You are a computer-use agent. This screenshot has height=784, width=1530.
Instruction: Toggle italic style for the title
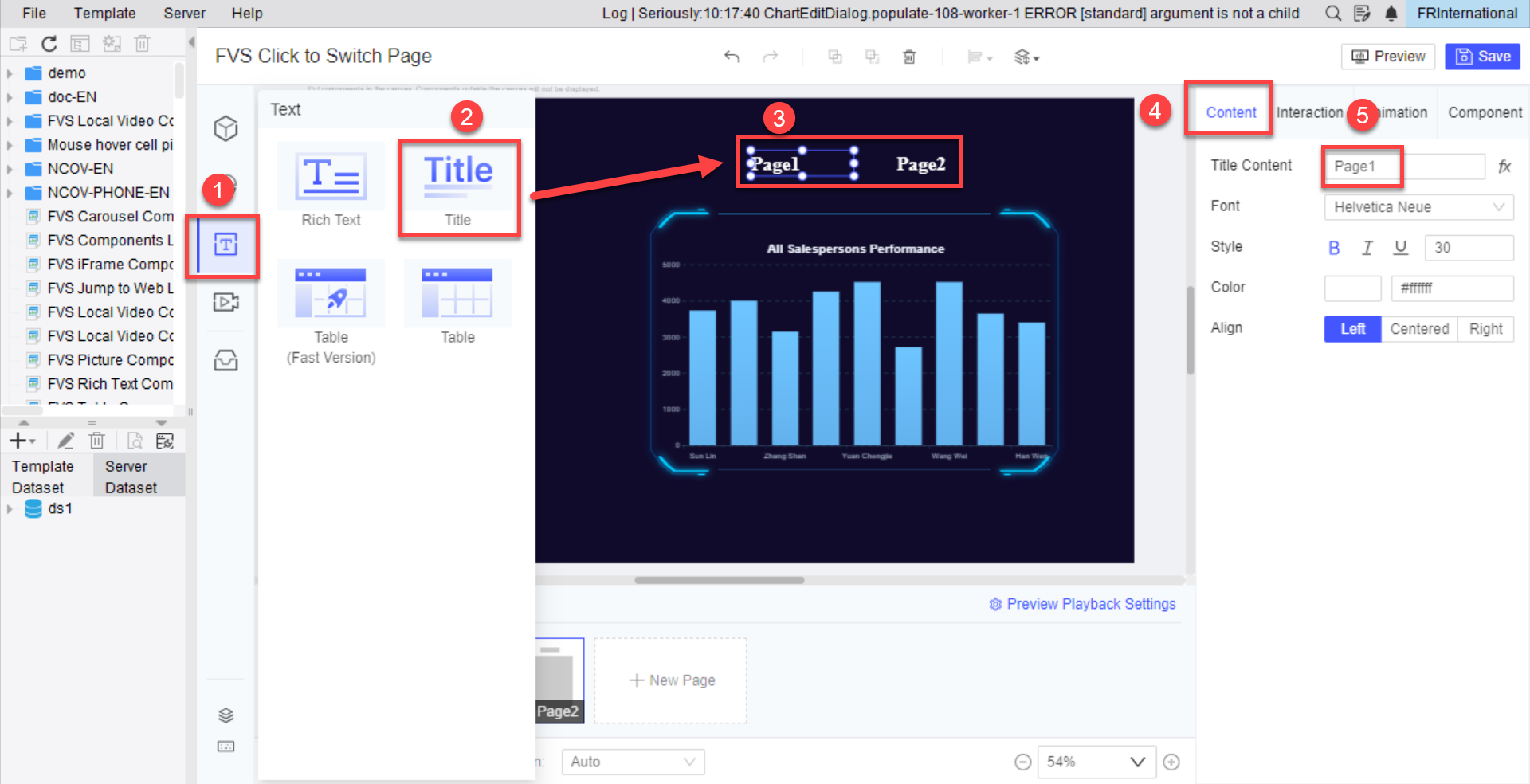click(x=1367, y=248)
